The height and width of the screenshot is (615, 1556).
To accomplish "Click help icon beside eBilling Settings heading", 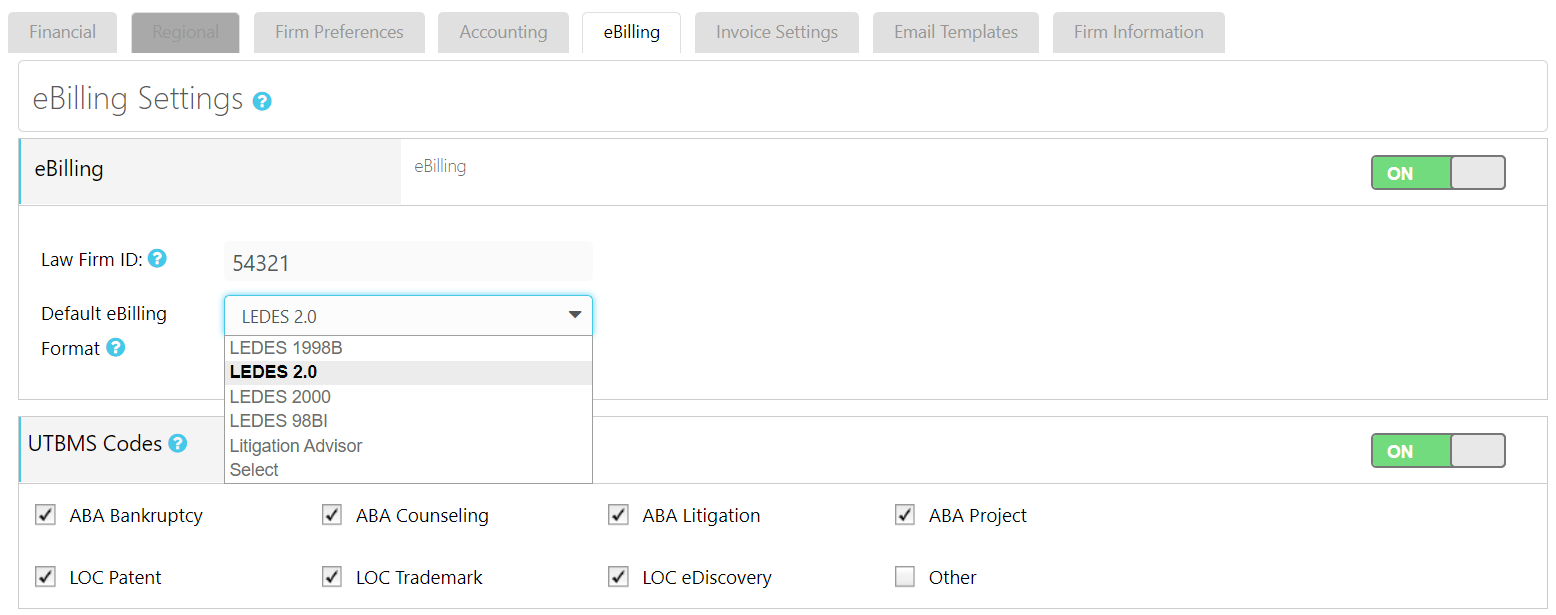I will (262, 101).
